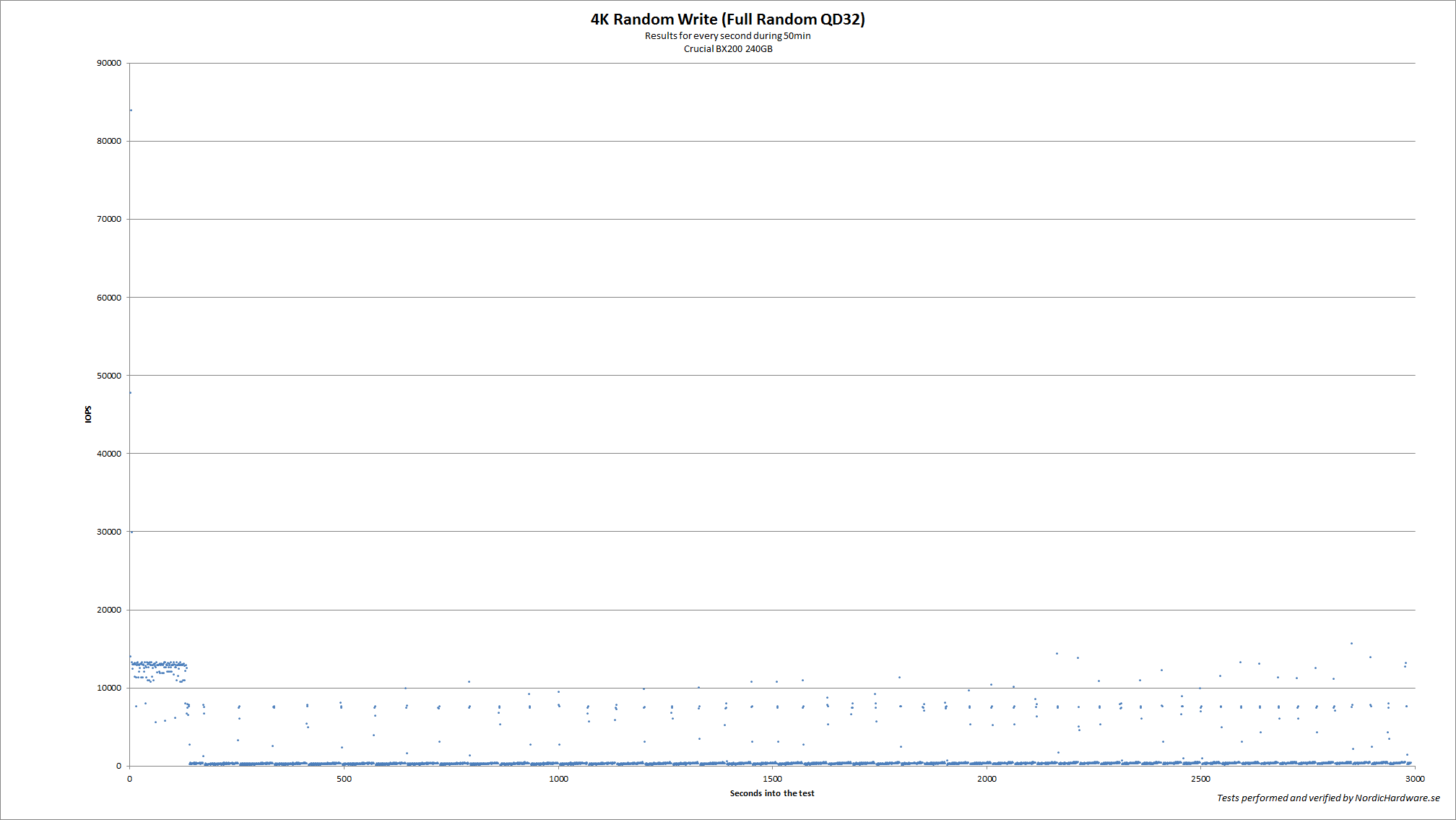
Task: Click 'Seconds into the test' axis title
Action: [771, 793]
